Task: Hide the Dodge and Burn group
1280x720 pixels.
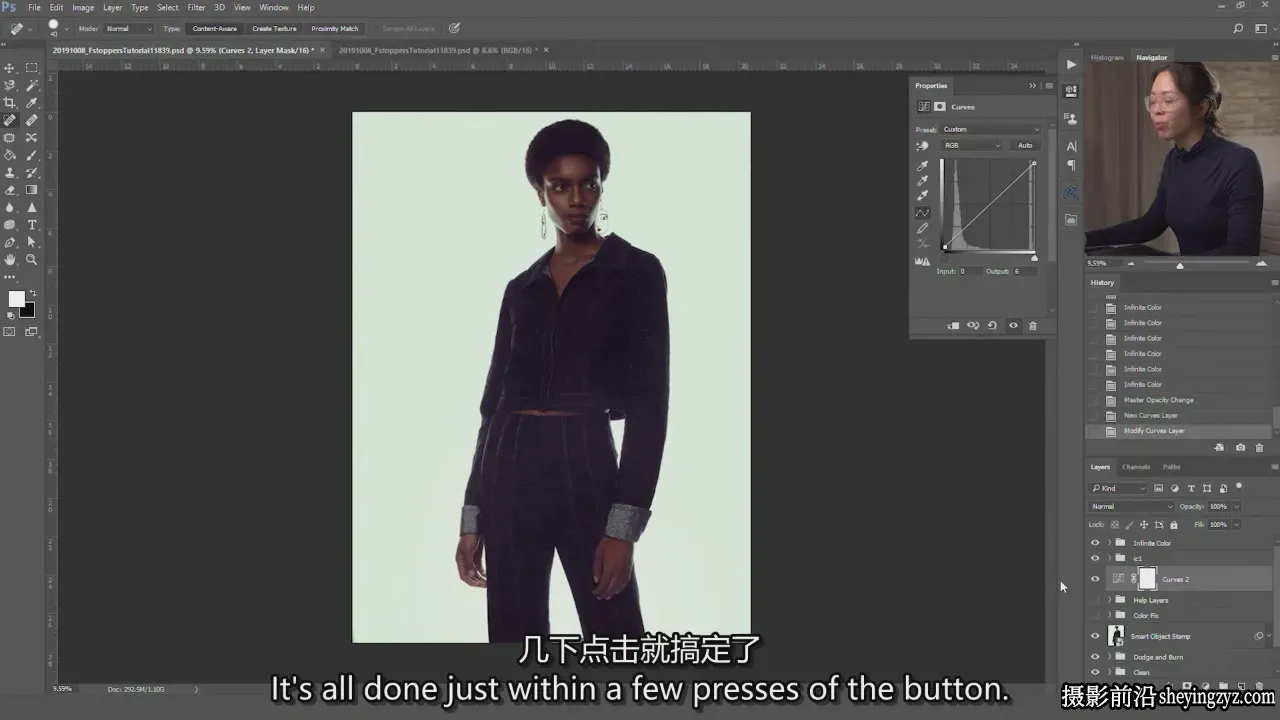Action: 1095,657
